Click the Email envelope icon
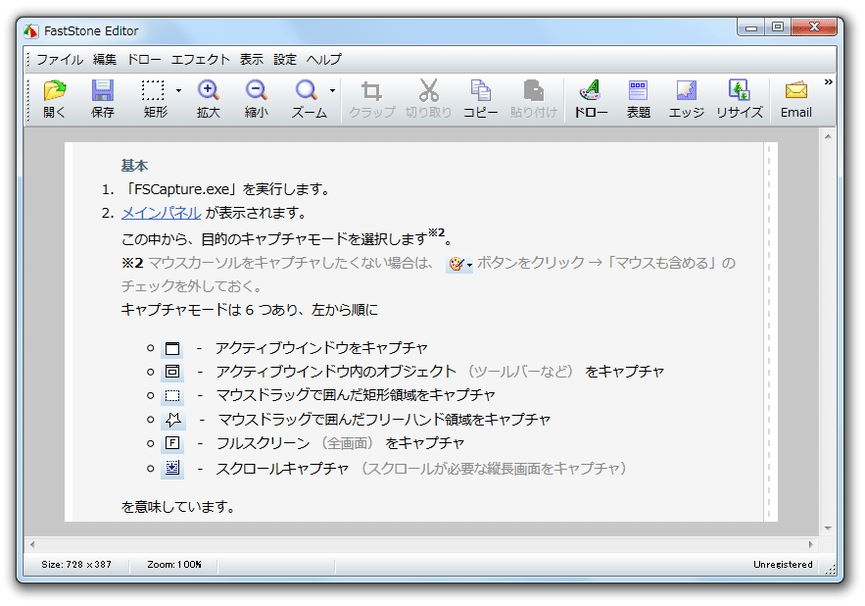This screenshot has height=606, width=865. pyautogui.click(x=796, y=90)
